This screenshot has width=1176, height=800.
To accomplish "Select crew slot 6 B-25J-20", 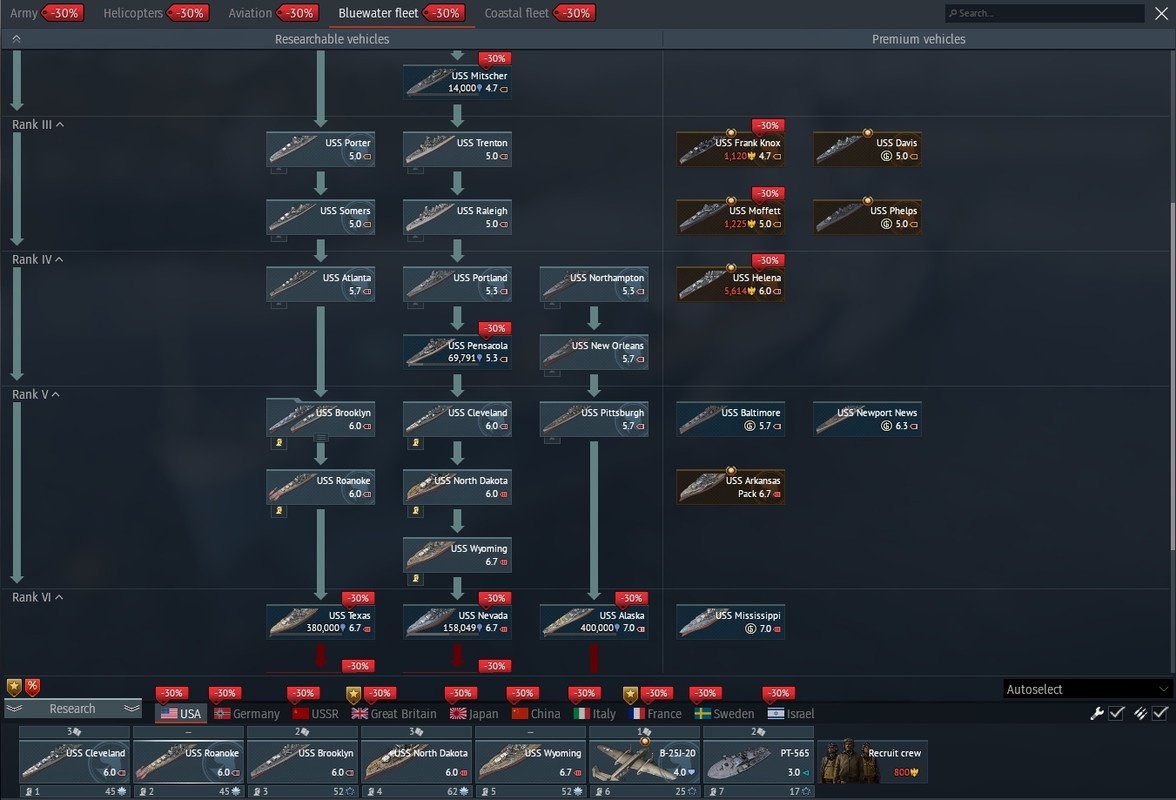I will pyautogui.click(x=644, y=761).
